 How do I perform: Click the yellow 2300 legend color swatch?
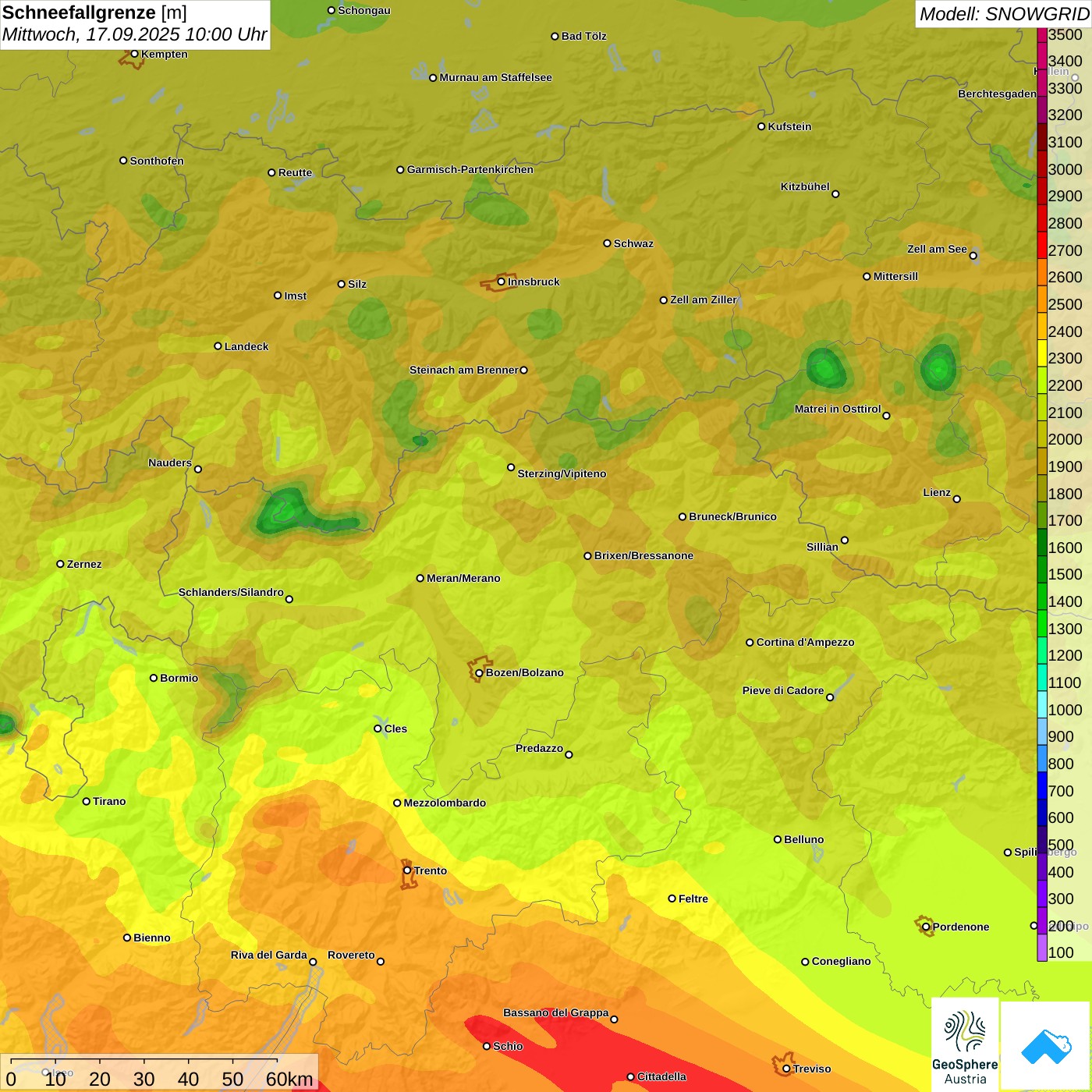coord(1042,353)
